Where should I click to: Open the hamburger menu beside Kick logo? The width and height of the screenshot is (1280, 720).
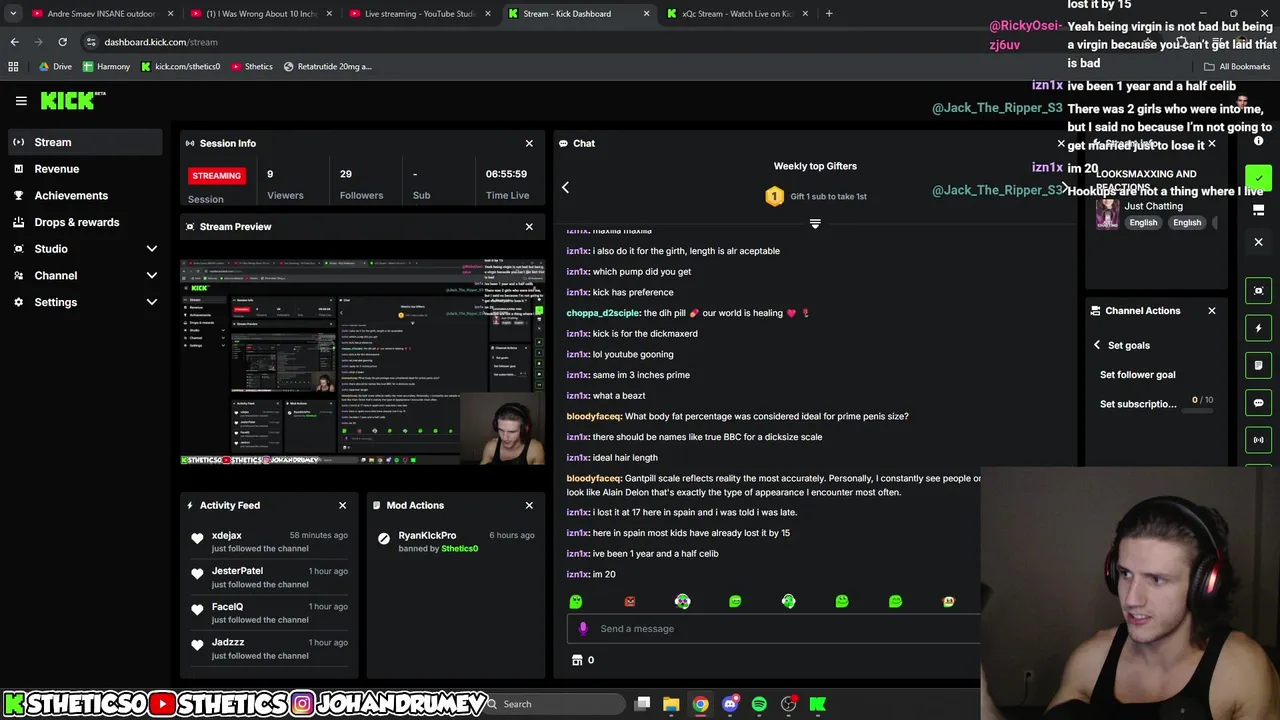click(21, 101)
